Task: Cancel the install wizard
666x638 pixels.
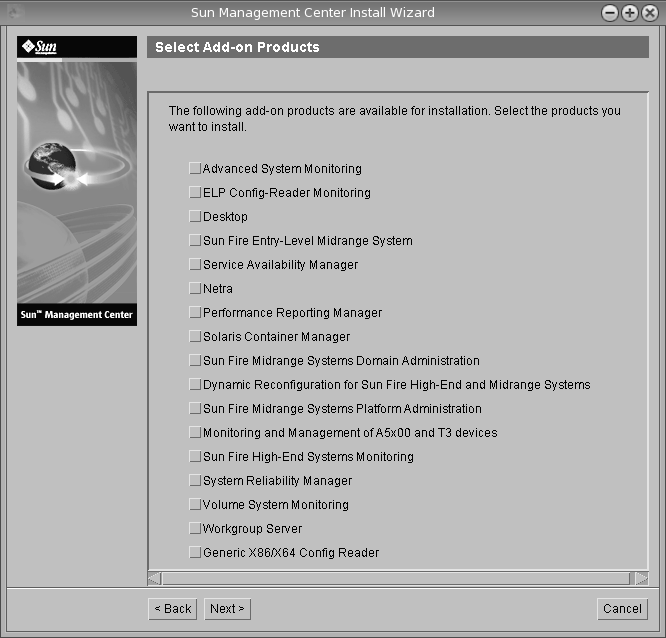Action: (622, 609)
